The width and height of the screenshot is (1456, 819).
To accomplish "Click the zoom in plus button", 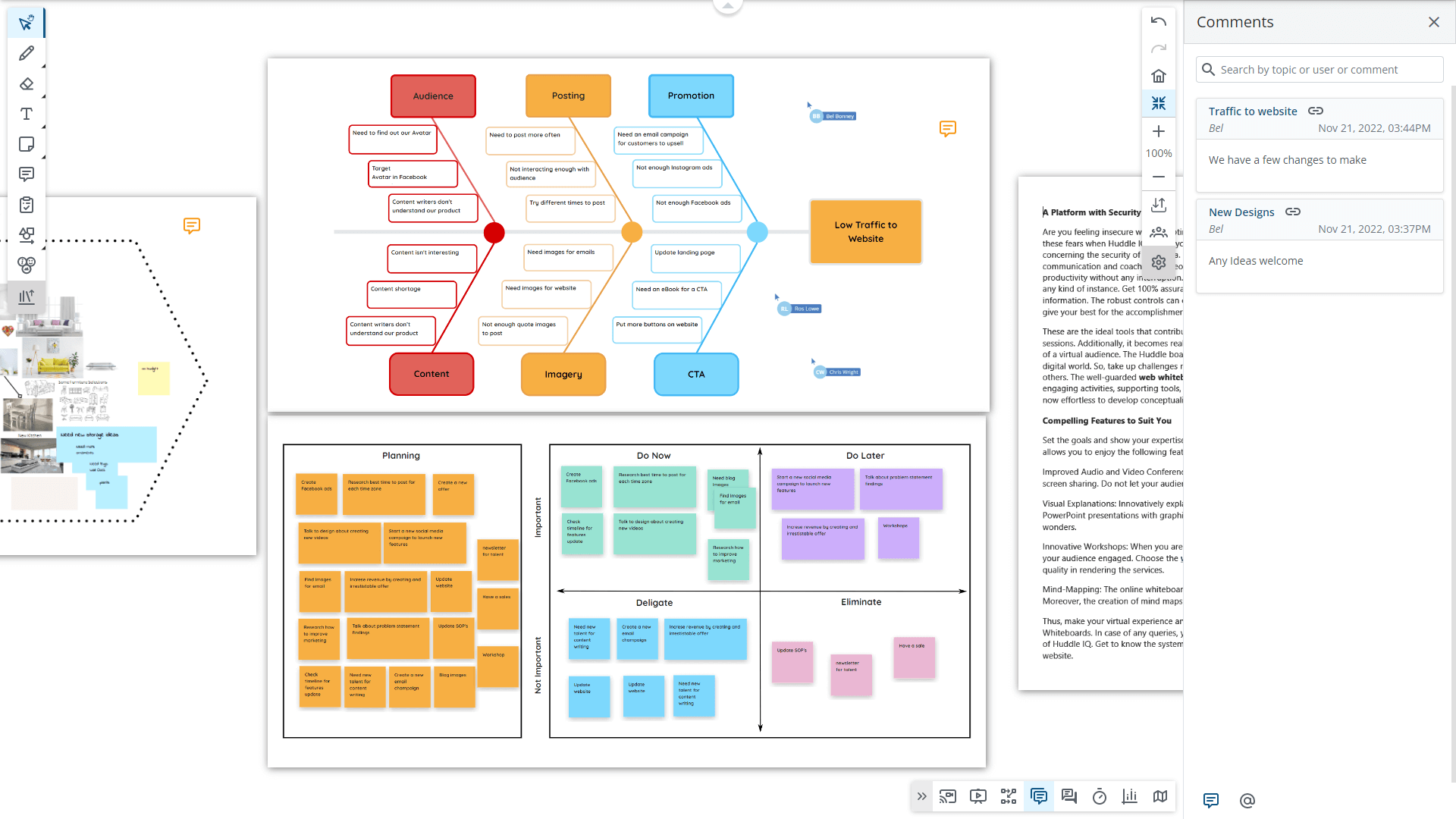I will (1159, 131).
